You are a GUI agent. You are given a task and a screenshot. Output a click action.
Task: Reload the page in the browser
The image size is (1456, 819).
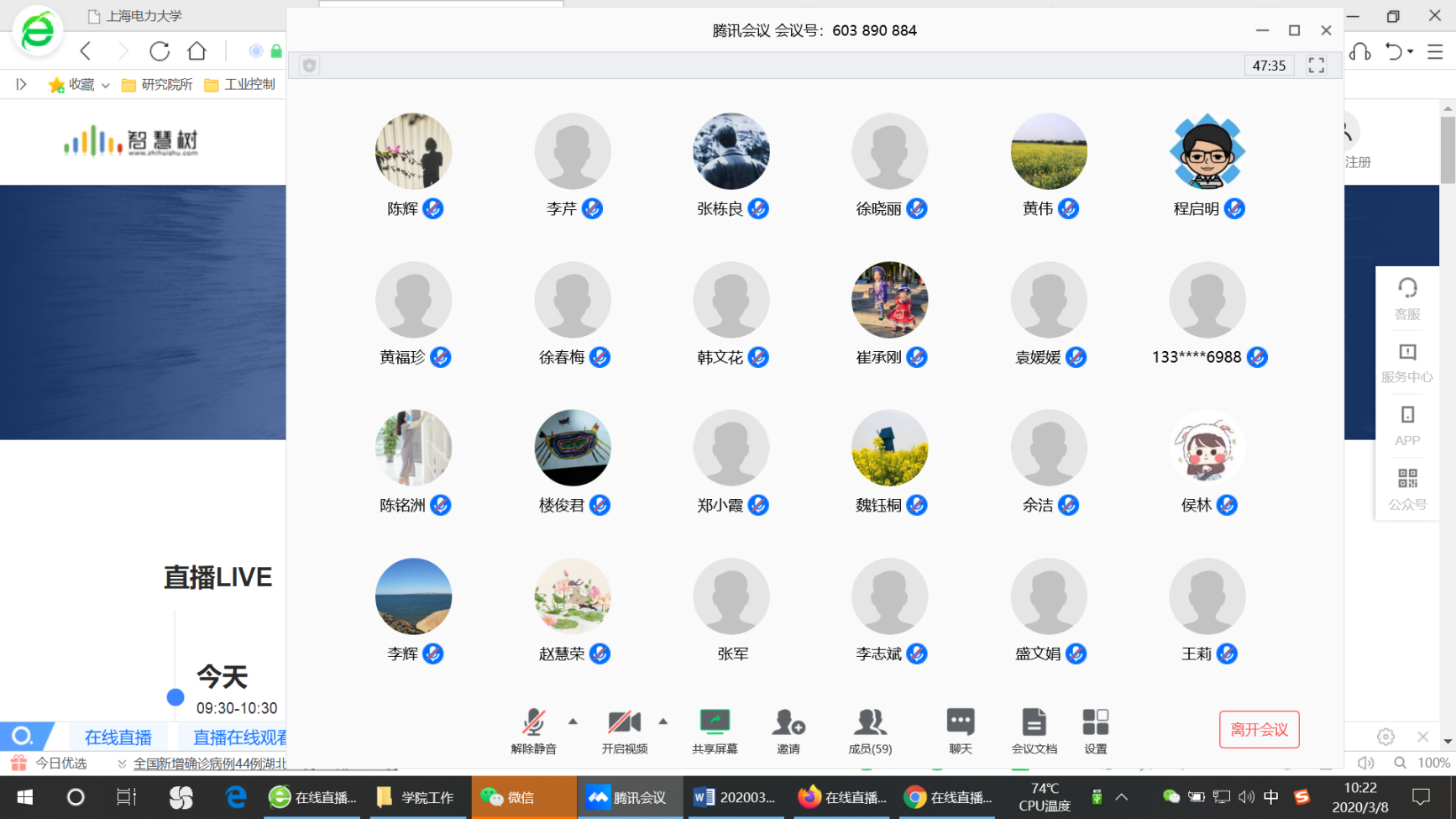(160, 50)
